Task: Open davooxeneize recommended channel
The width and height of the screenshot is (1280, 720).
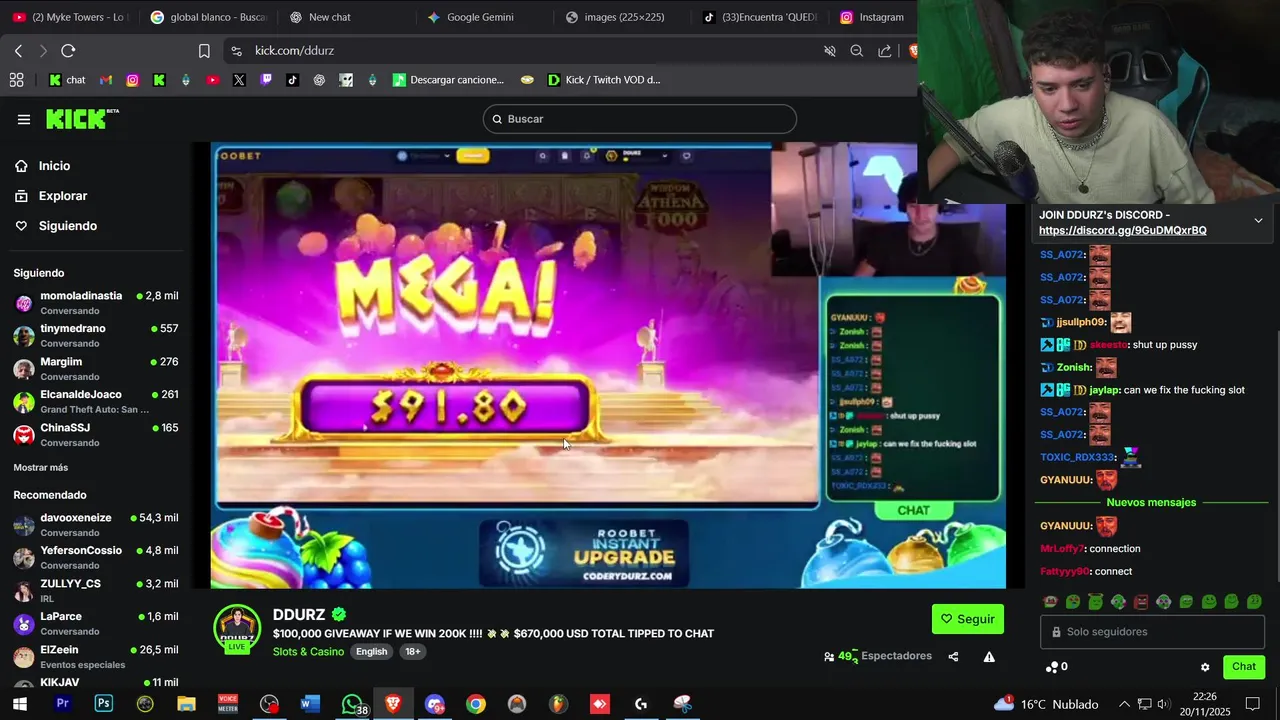Action: [x=96, y=525]
